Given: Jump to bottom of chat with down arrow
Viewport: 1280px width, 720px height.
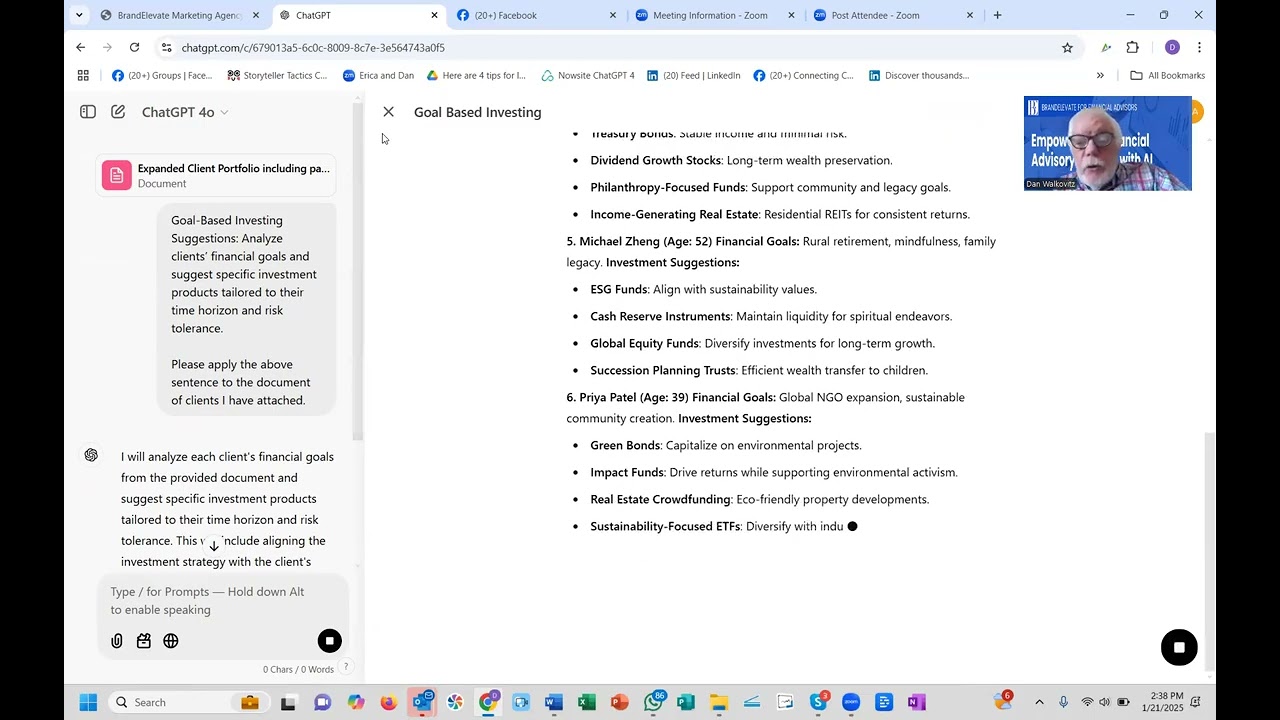Looking at the screenshot, I should click(x=214, y=546).
